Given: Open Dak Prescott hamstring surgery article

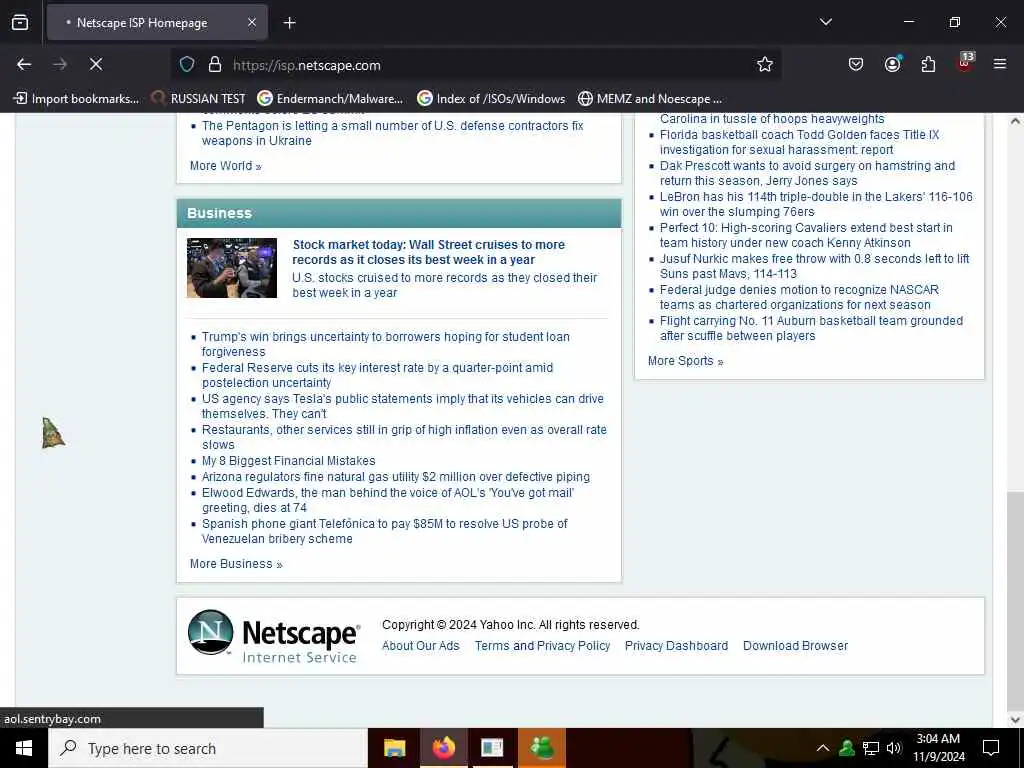Looking at the screenshot, I should point(807,173).
